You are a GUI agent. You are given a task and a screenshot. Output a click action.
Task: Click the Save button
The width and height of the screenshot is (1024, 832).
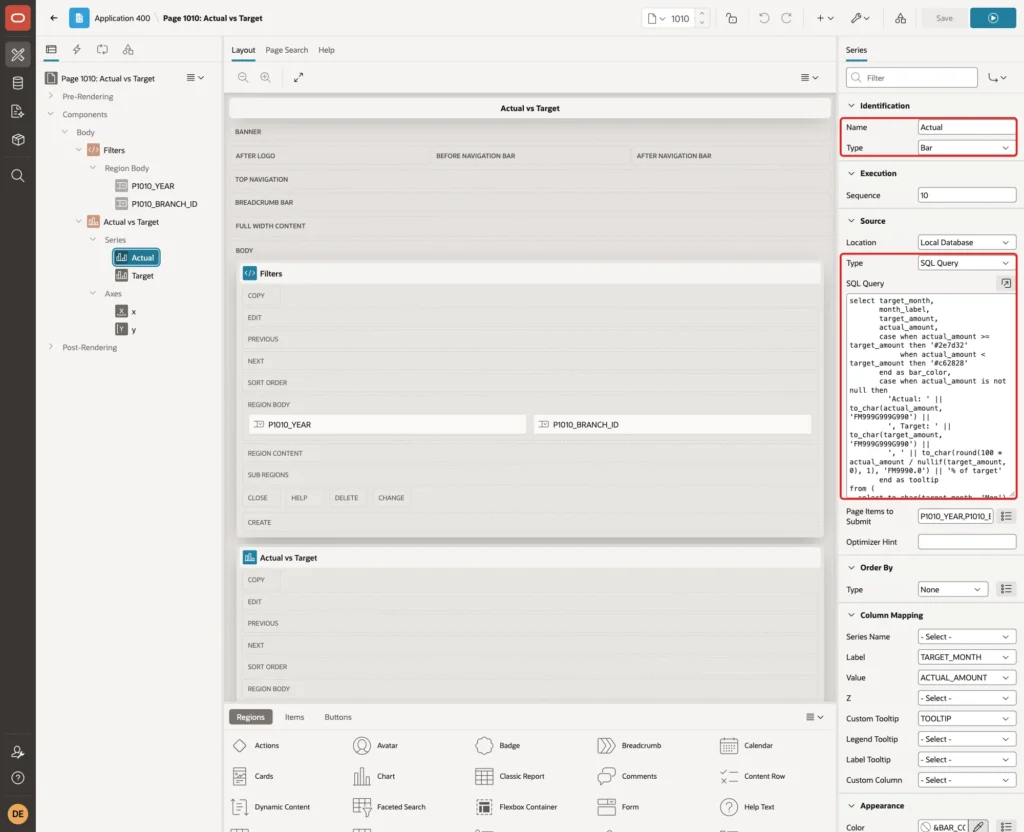(x=944, y=18)
